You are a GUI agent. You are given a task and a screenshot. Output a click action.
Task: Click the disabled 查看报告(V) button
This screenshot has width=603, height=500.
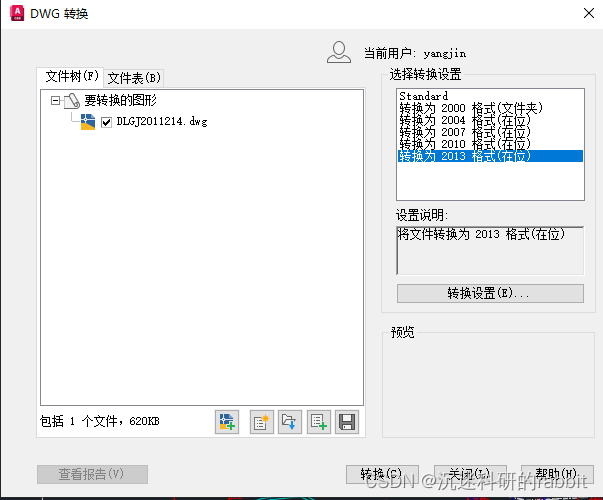coord(92,474)
